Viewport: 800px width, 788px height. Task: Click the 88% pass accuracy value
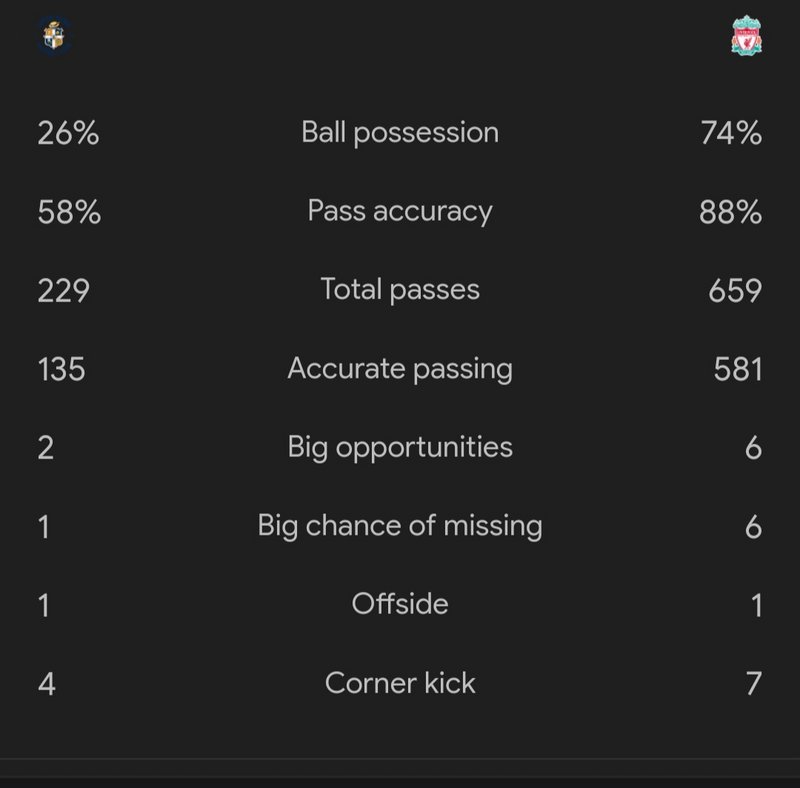click(731, 212)
